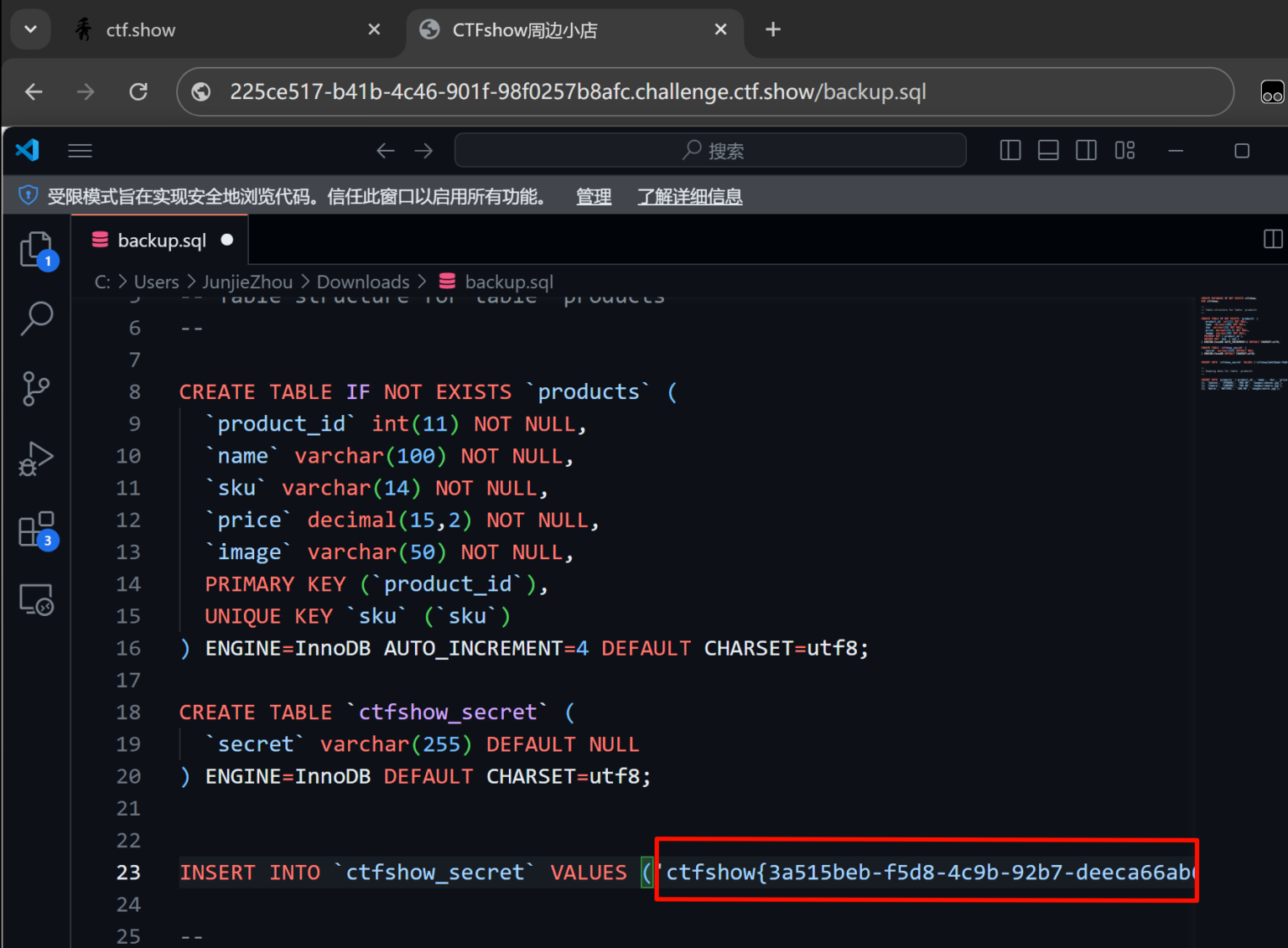Reload the current browser page
The width and height of the screenshot is (1288, 948).
138,91
